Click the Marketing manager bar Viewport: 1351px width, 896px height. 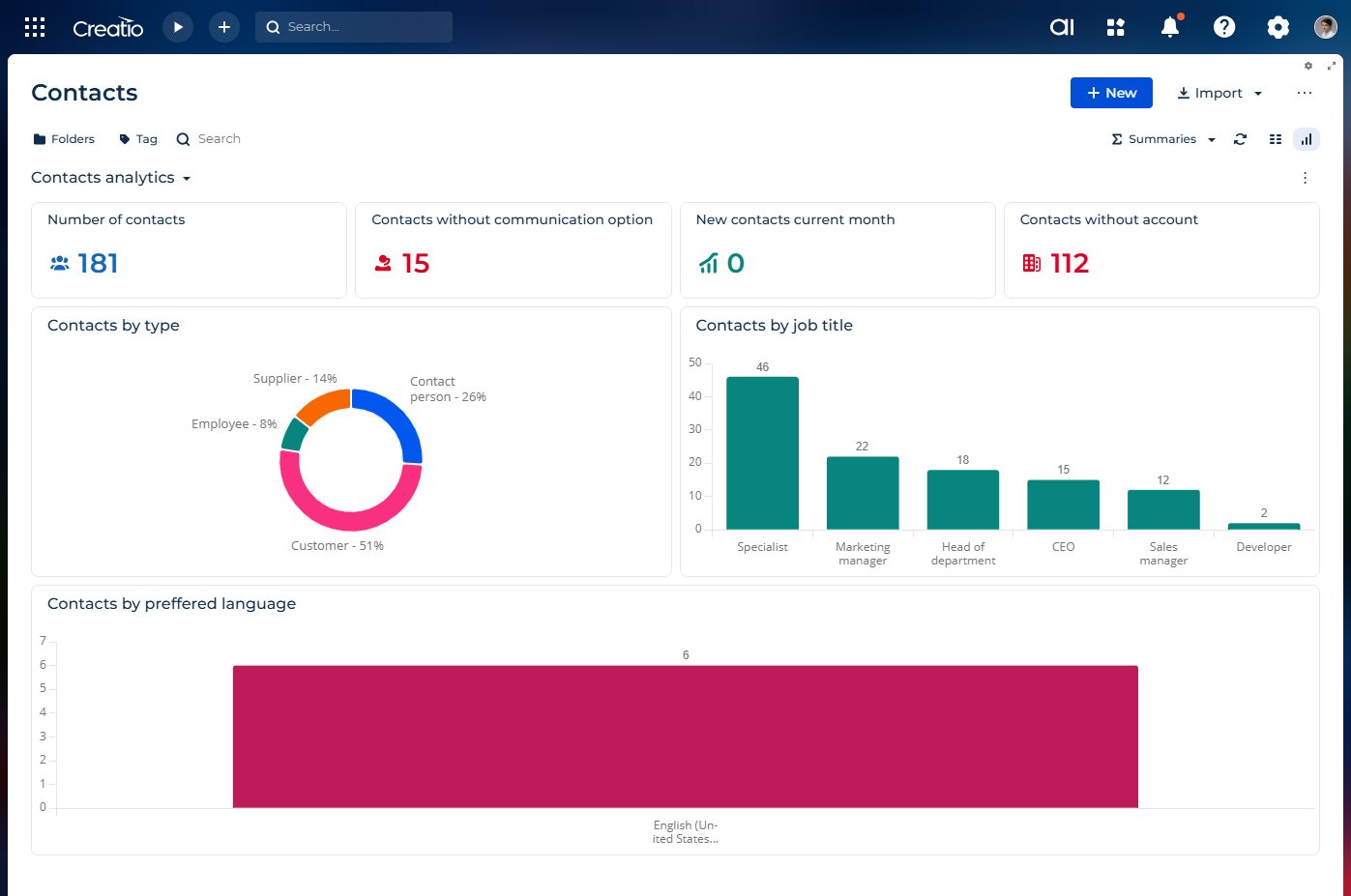coord(863,493)
